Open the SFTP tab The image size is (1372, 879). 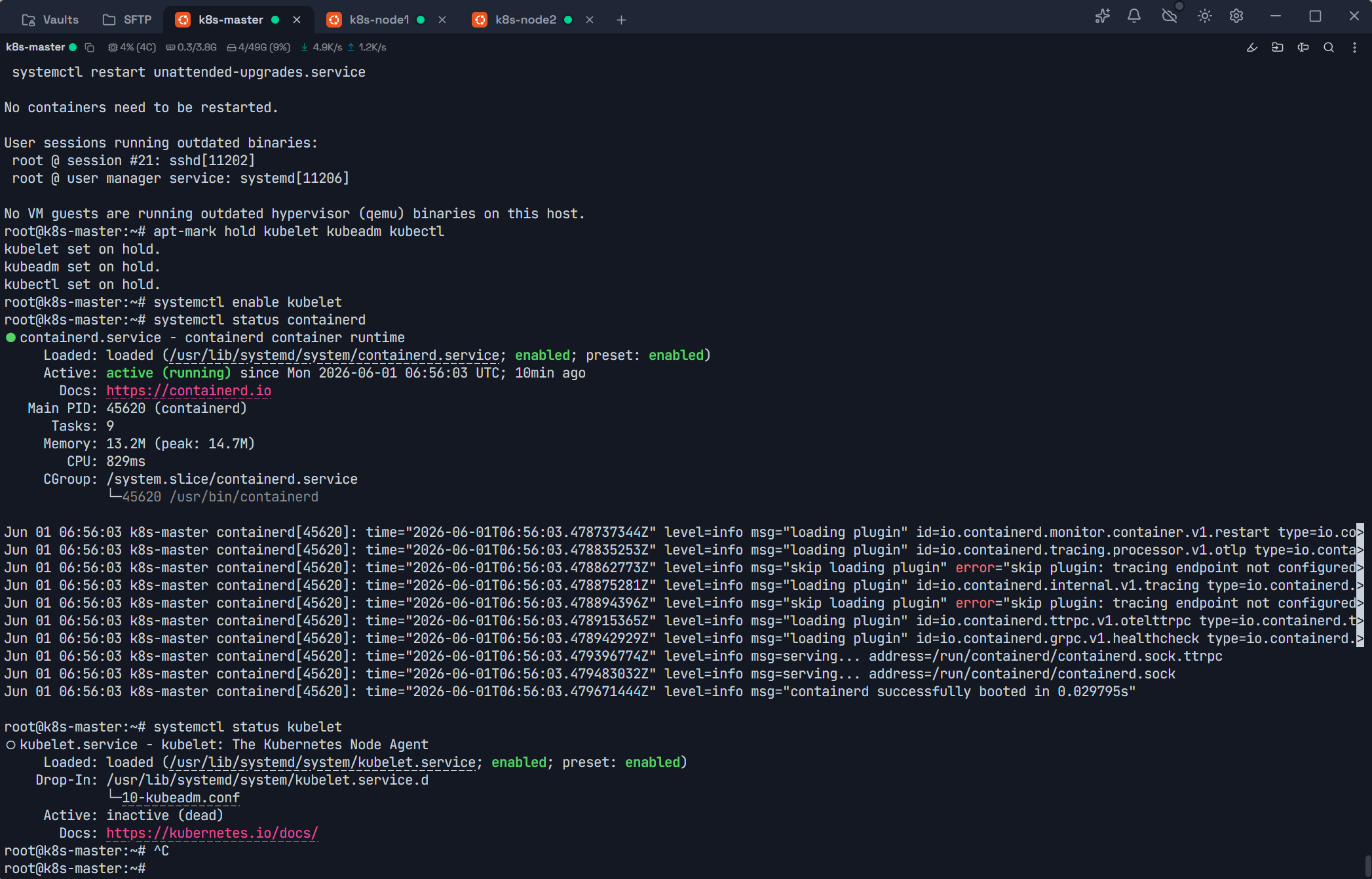(127, 20)
